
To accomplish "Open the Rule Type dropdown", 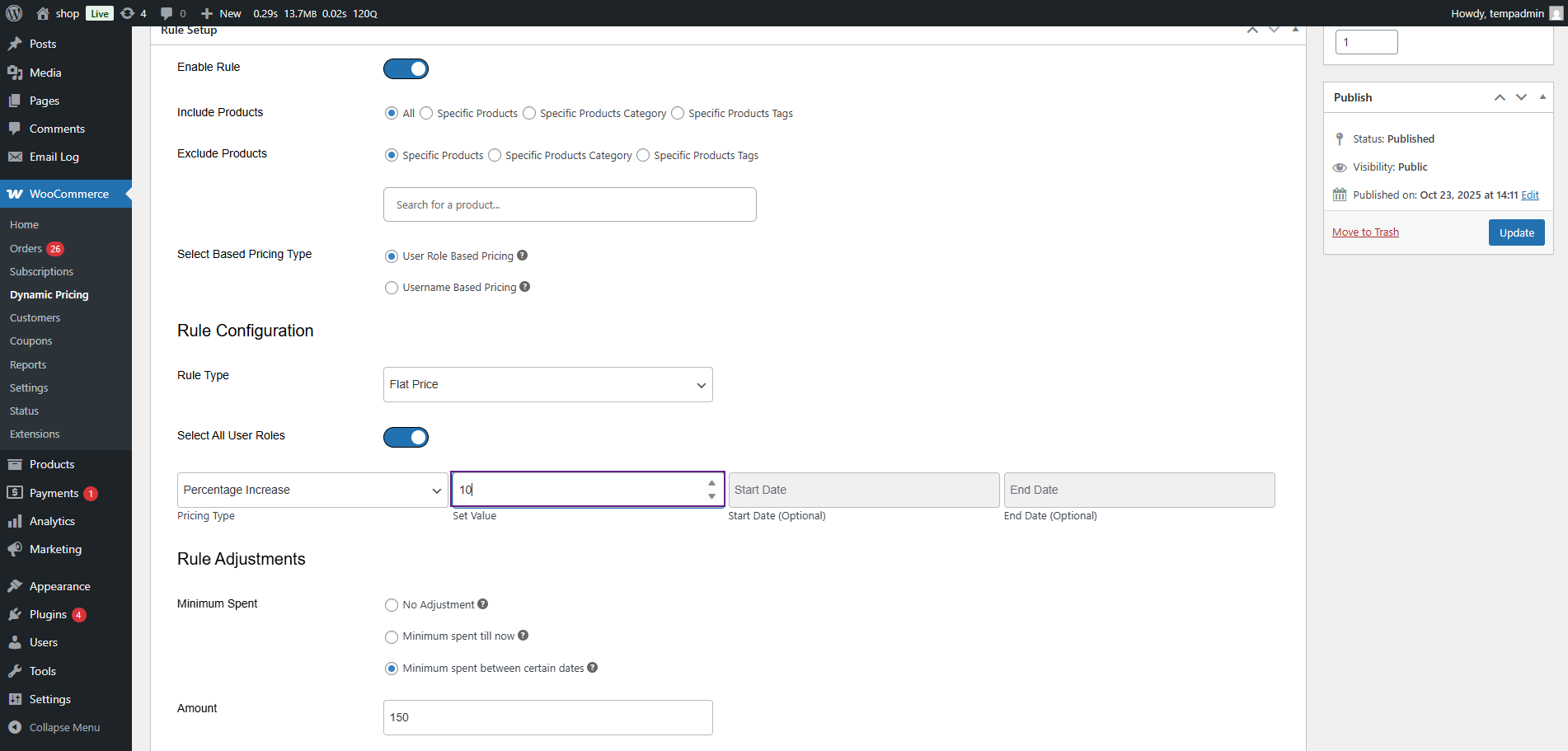I will click(547, 384).
